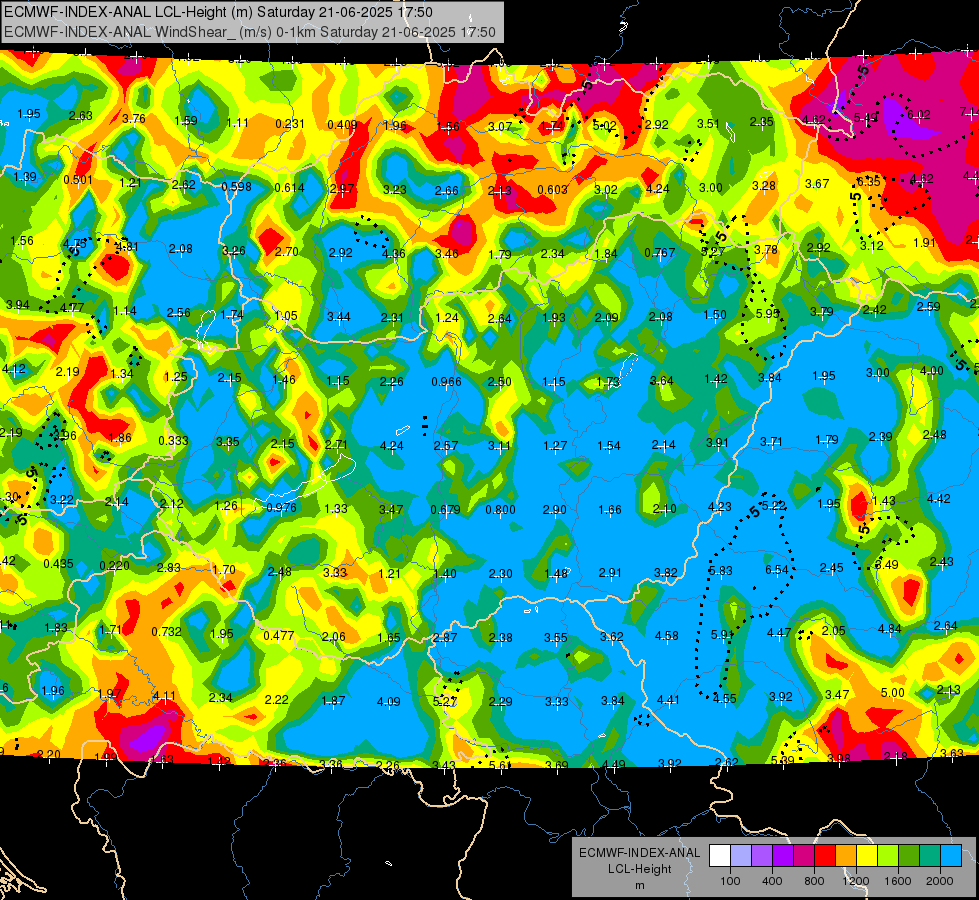The width and height of the screenshot is (979, 900).
Task: Click the 0.966 wind shear value
Action: point(446,382)
